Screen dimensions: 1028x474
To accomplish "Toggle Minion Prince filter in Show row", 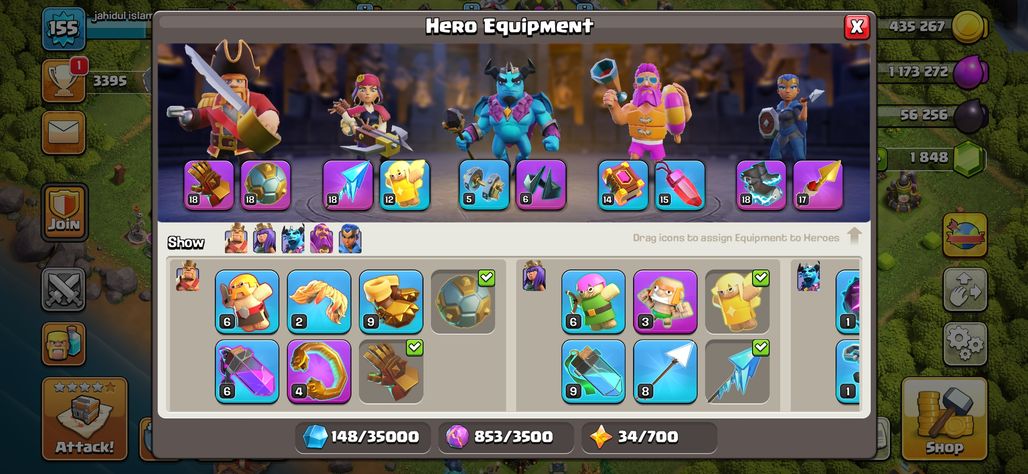I will 293,239.
